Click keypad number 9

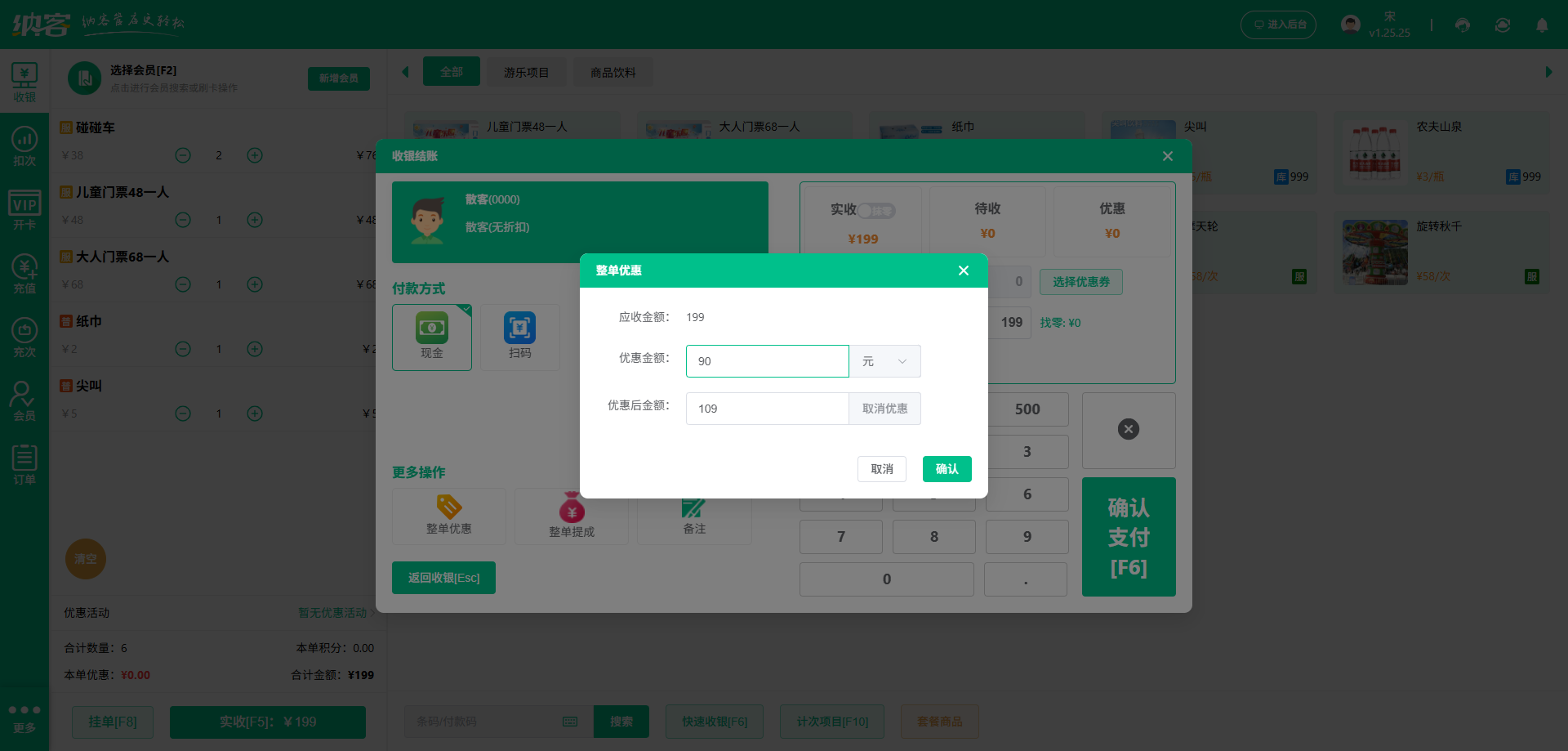point(1027,537)
